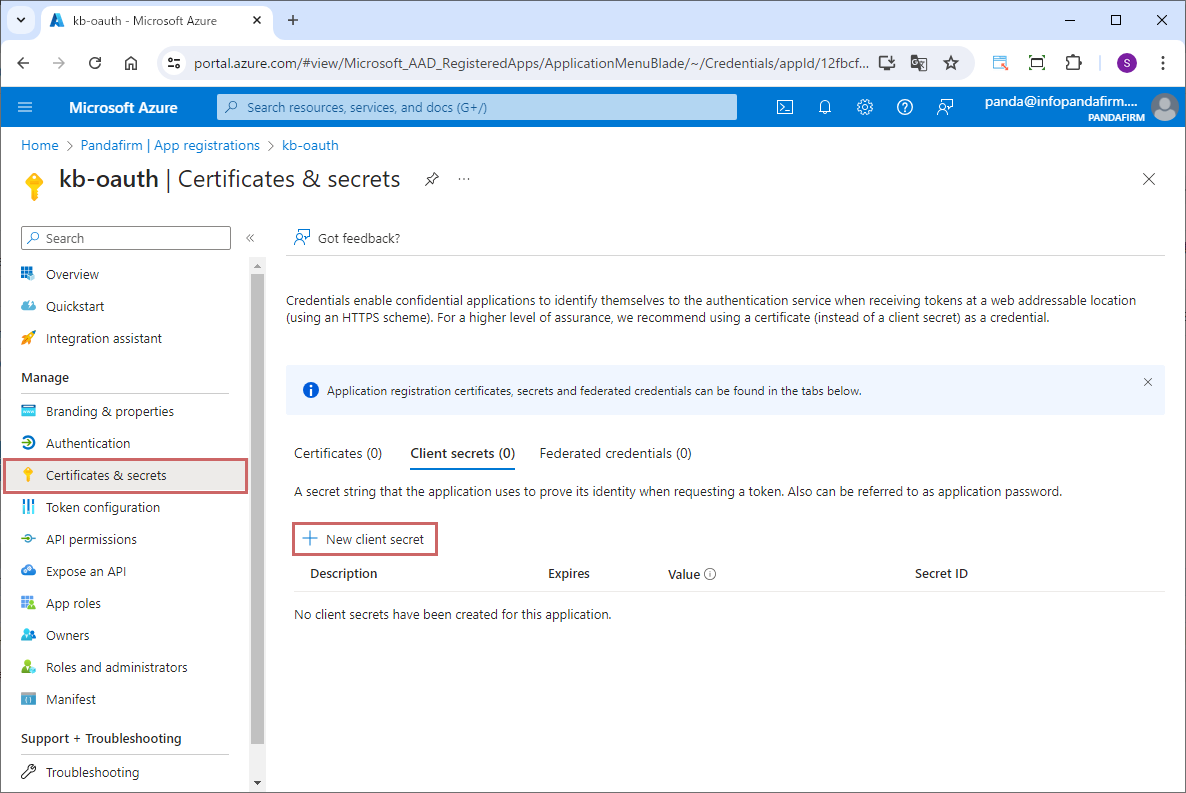This screenshot has height=793, width=1186.
Task: Open the feedback icon in header
Action: [x=945, y=107]
